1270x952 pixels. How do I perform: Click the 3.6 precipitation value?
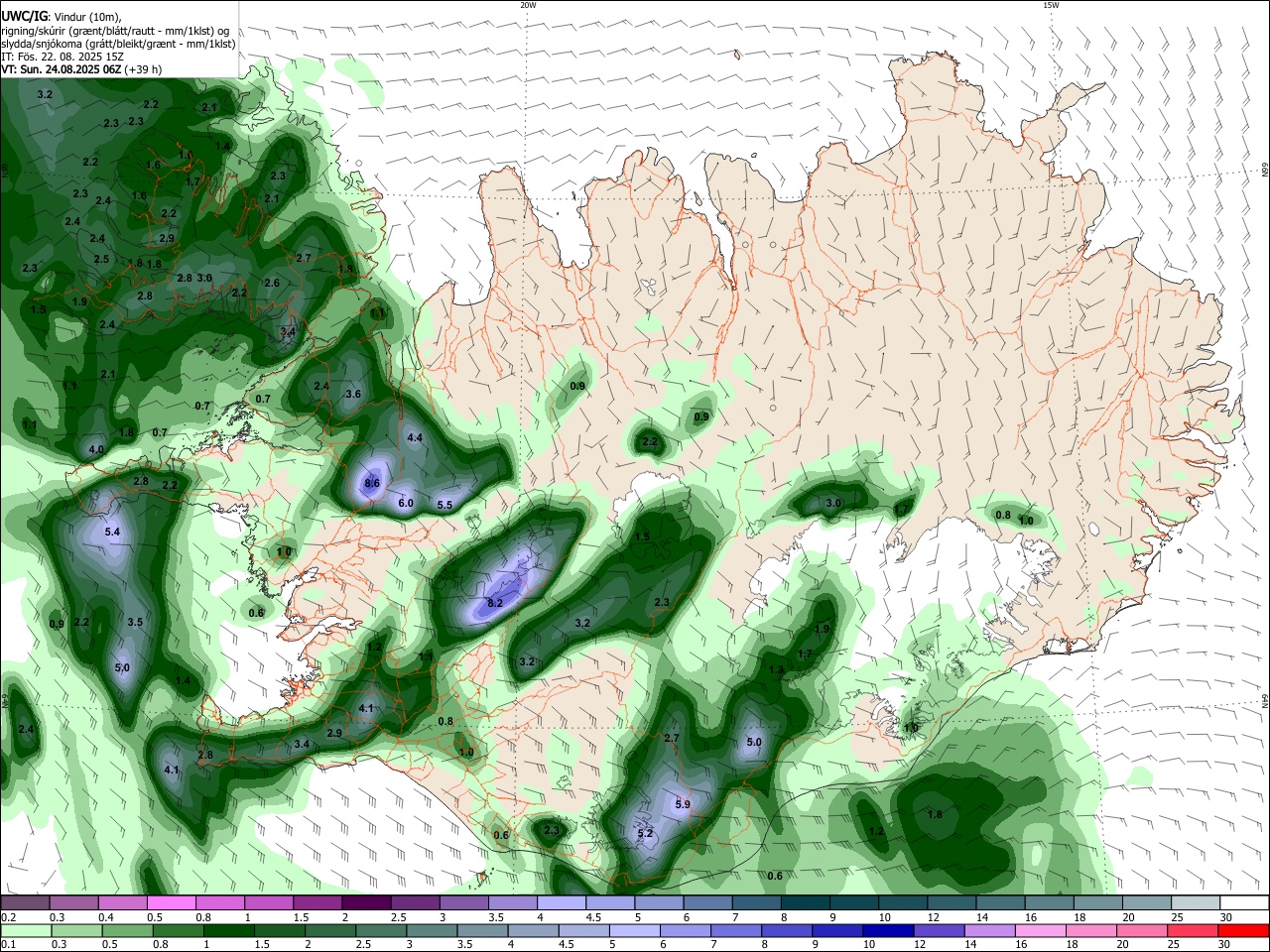[x=352, y=394]
